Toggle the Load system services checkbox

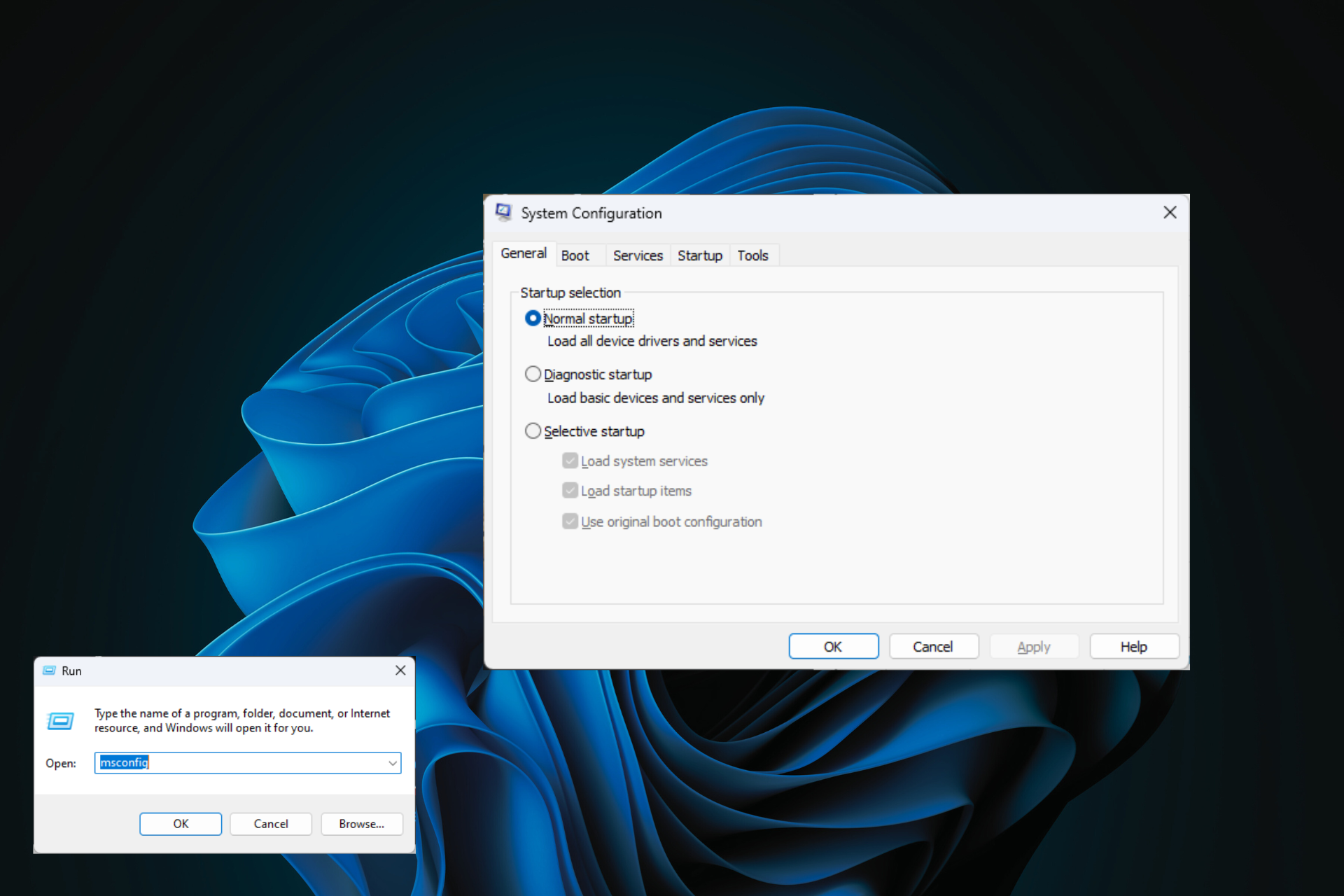coord(570,461)
